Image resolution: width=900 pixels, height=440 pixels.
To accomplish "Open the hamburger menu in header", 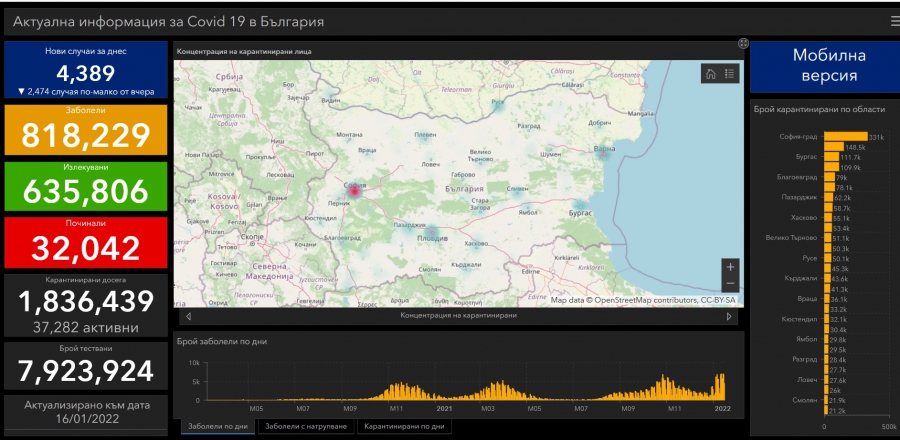I will pyautogui.click(x=894, y=21).
